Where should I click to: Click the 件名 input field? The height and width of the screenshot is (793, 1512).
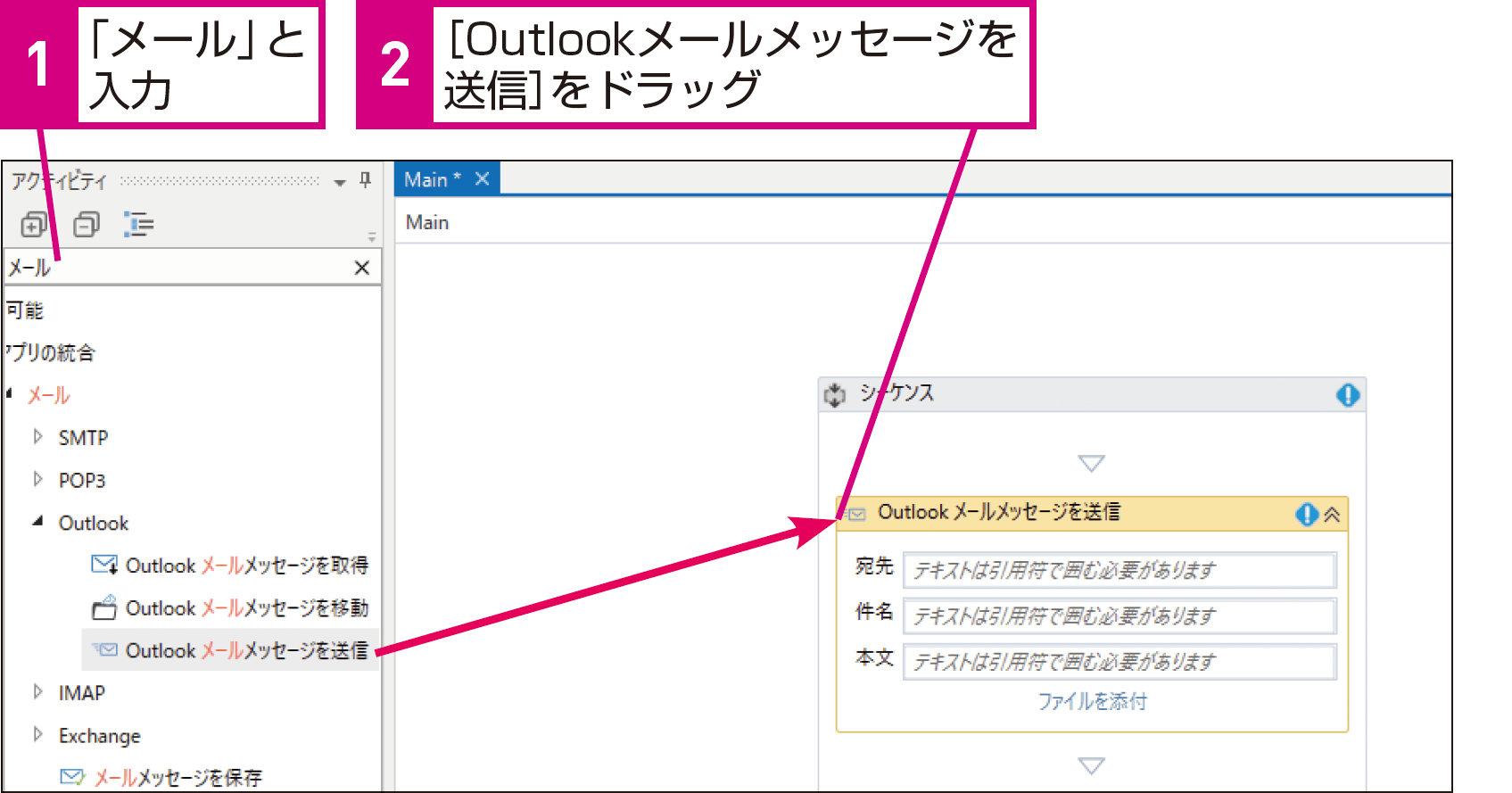[1120, 615]
